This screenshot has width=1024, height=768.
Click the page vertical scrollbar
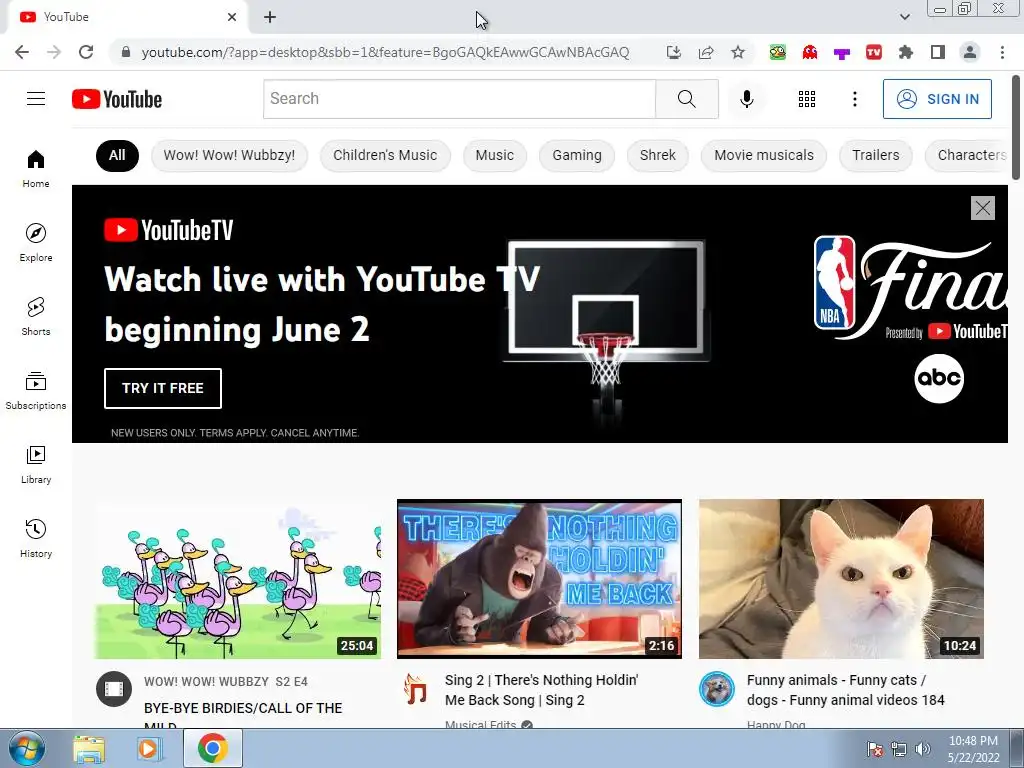pyautogui.click(x=1016, y=127)
